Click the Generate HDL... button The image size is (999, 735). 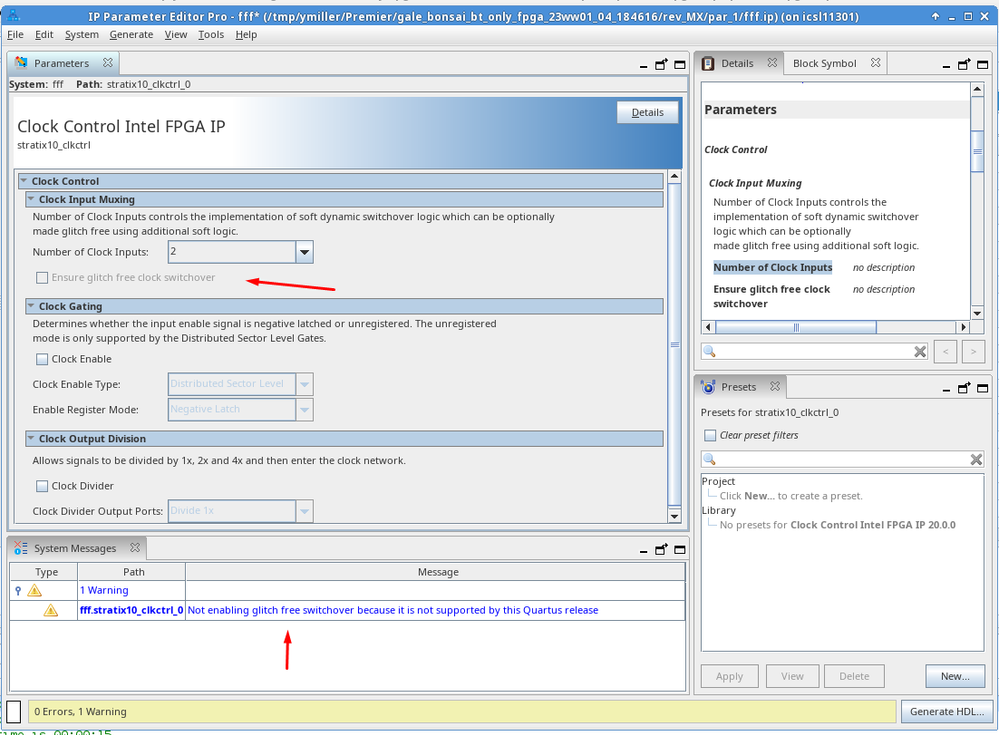coord(947,711)
